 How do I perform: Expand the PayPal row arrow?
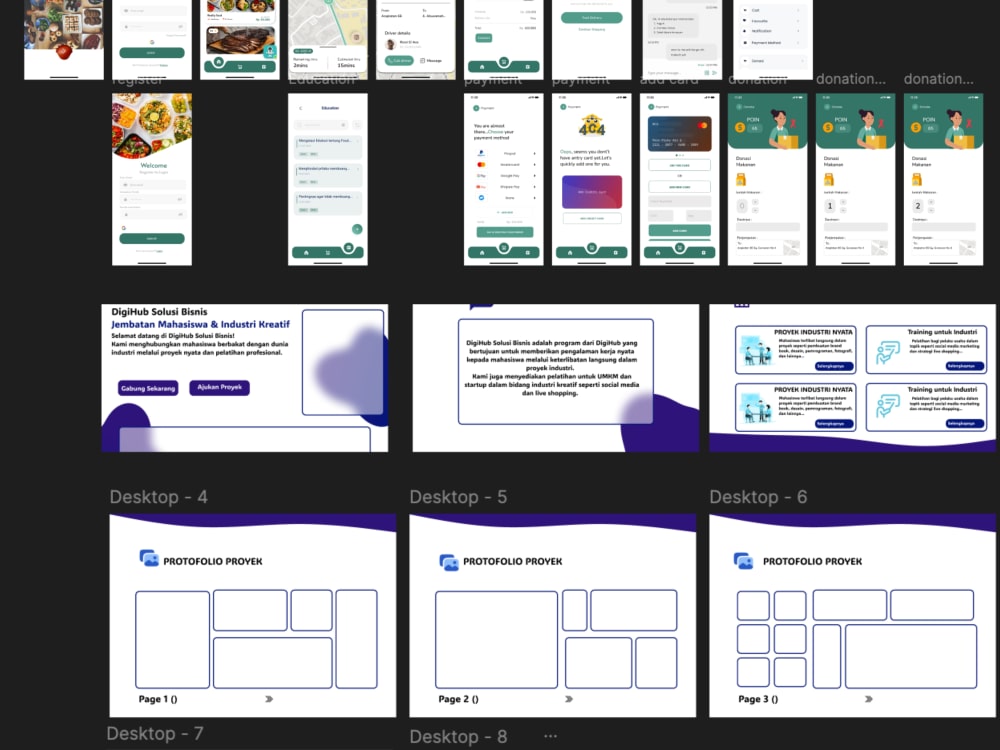click(534, 154)
